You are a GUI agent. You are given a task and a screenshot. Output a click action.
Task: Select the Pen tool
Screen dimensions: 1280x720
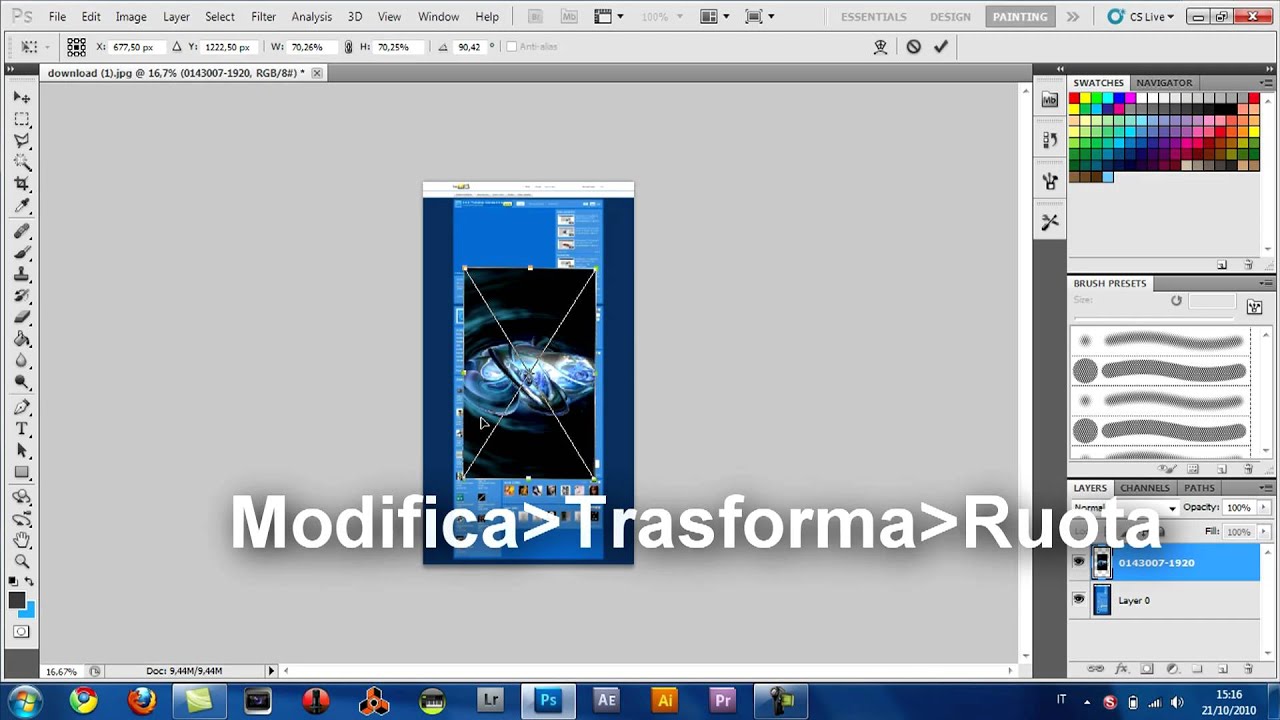point(22,408)
